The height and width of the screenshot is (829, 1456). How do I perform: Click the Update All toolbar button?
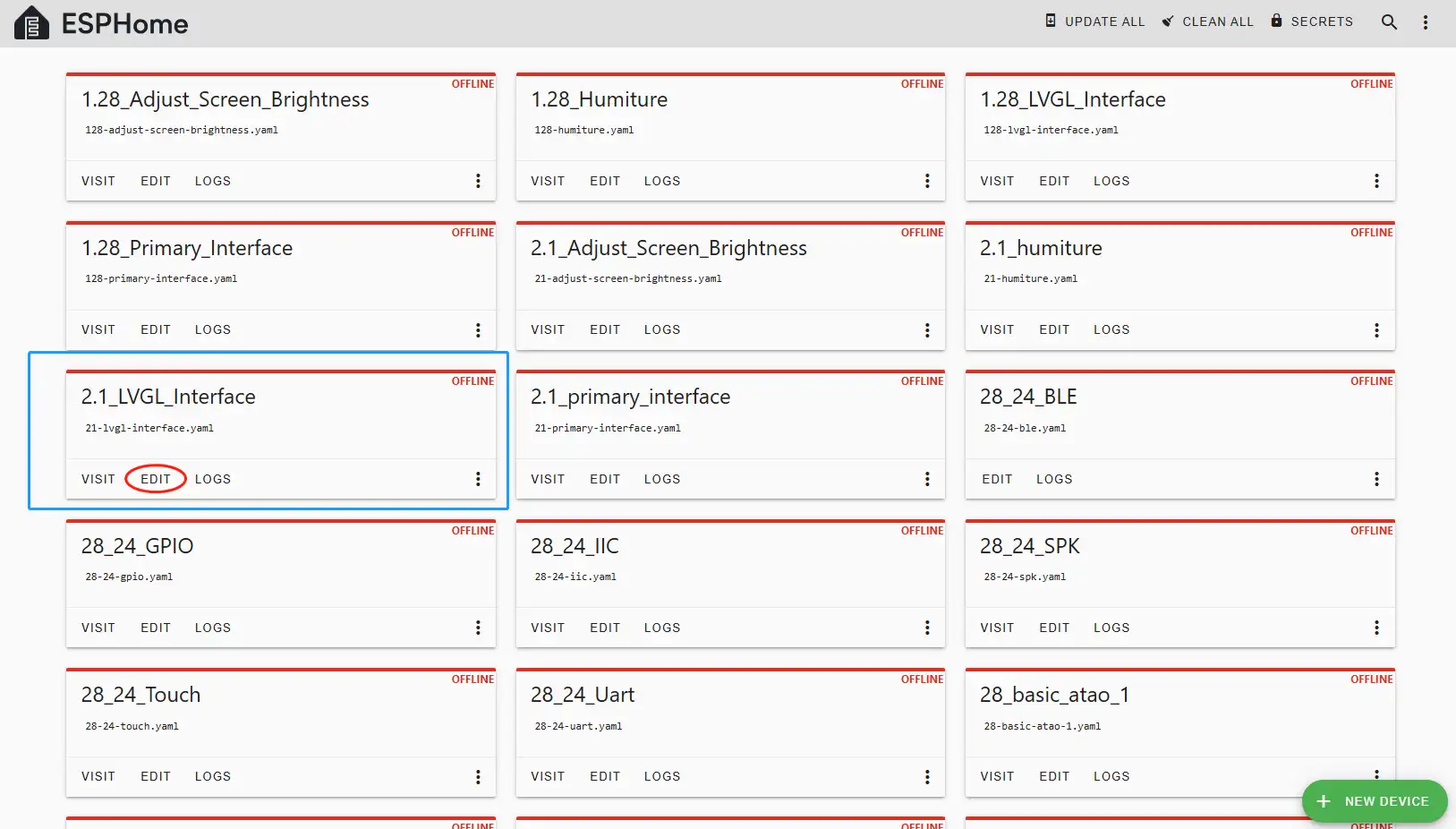1095,21
